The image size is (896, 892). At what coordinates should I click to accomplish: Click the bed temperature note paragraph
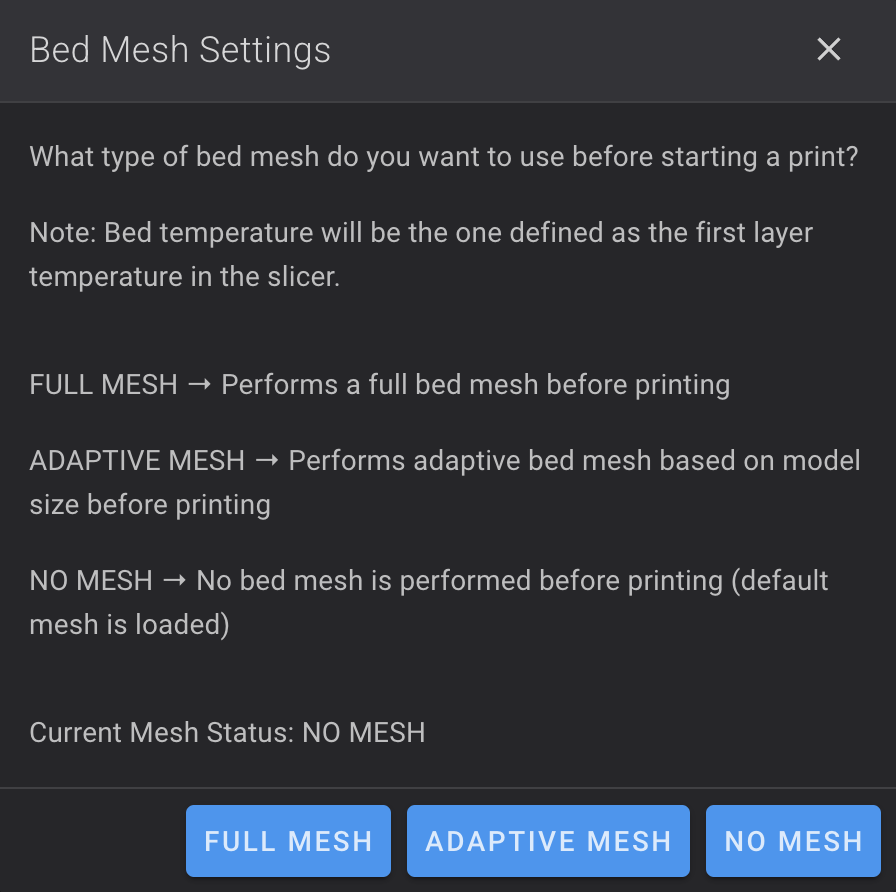[421, 254]
